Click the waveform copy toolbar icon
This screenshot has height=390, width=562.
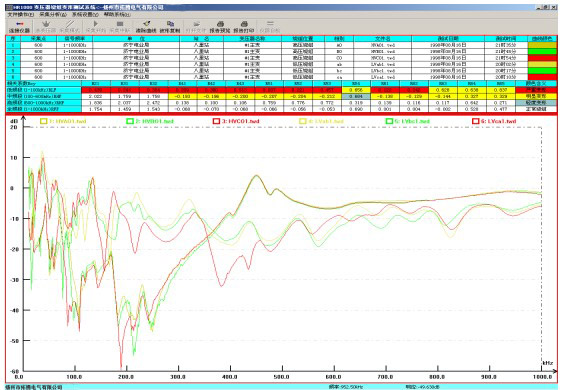click(170, 27)
